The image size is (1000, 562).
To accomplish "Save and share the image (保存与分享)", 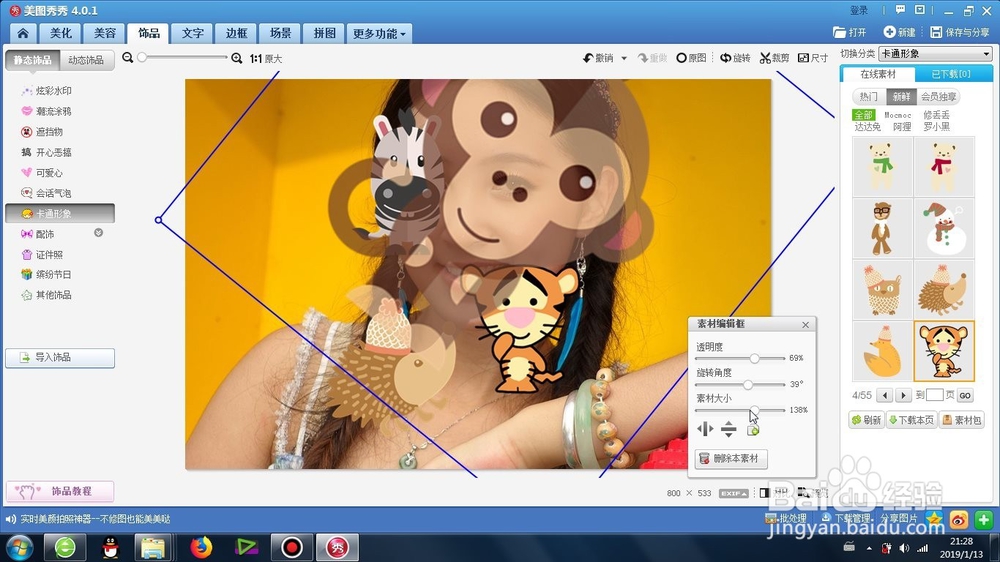I will click(x=960, y=32).
